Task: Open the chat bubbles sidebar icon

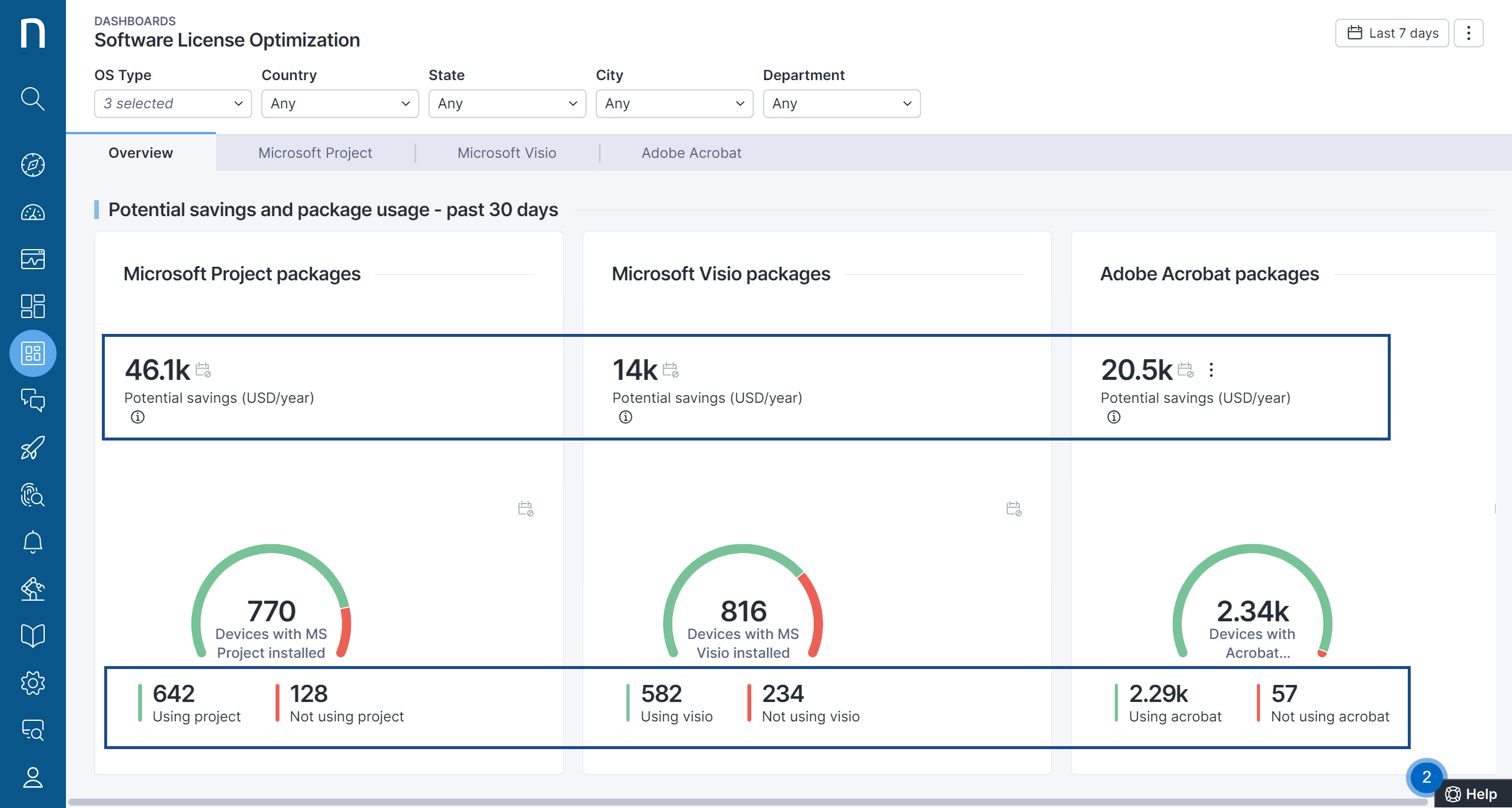Action: pyautogui.click(x=32, y=400)
